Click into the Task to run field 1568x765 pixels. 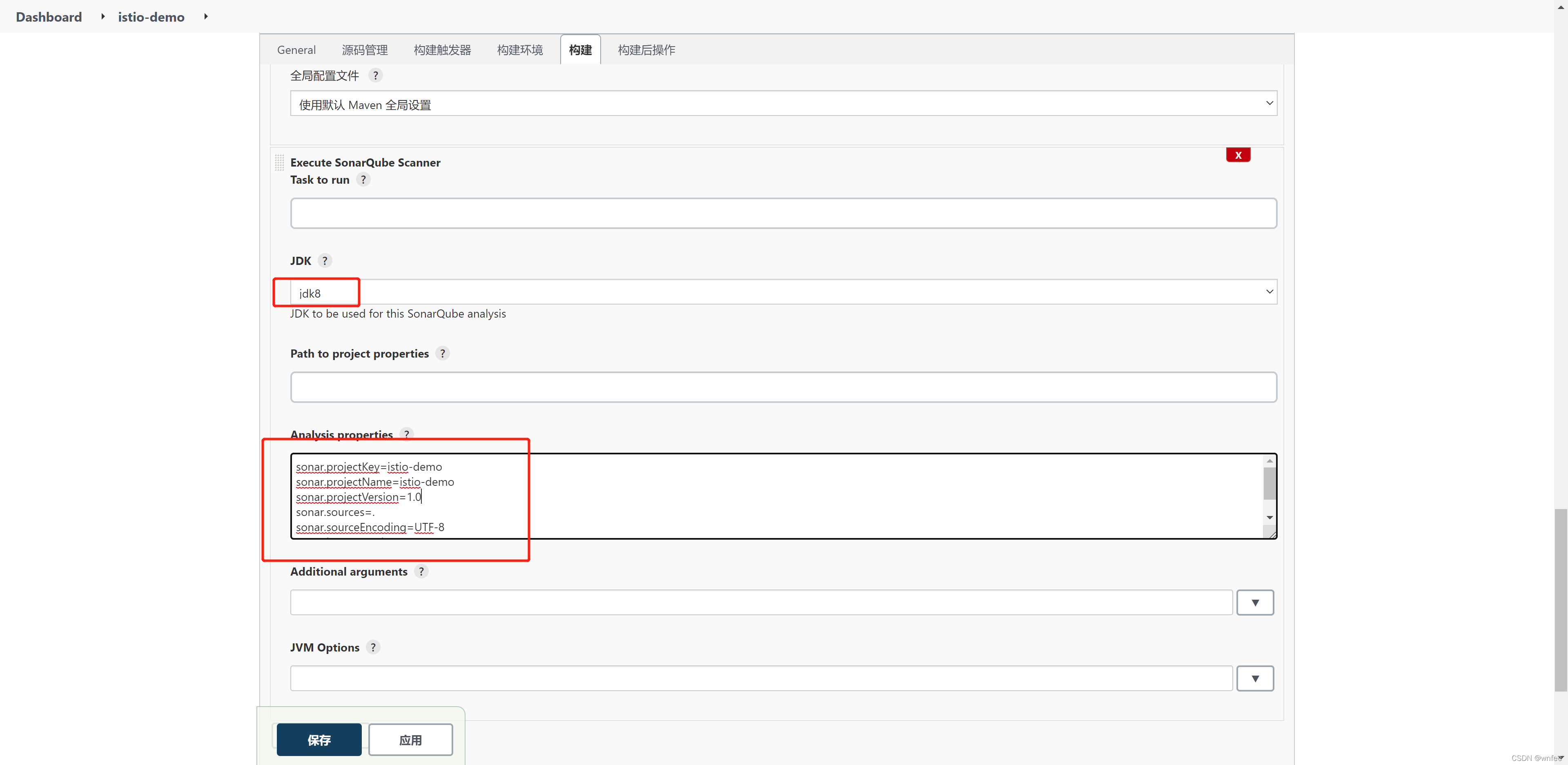pos(784,213)
